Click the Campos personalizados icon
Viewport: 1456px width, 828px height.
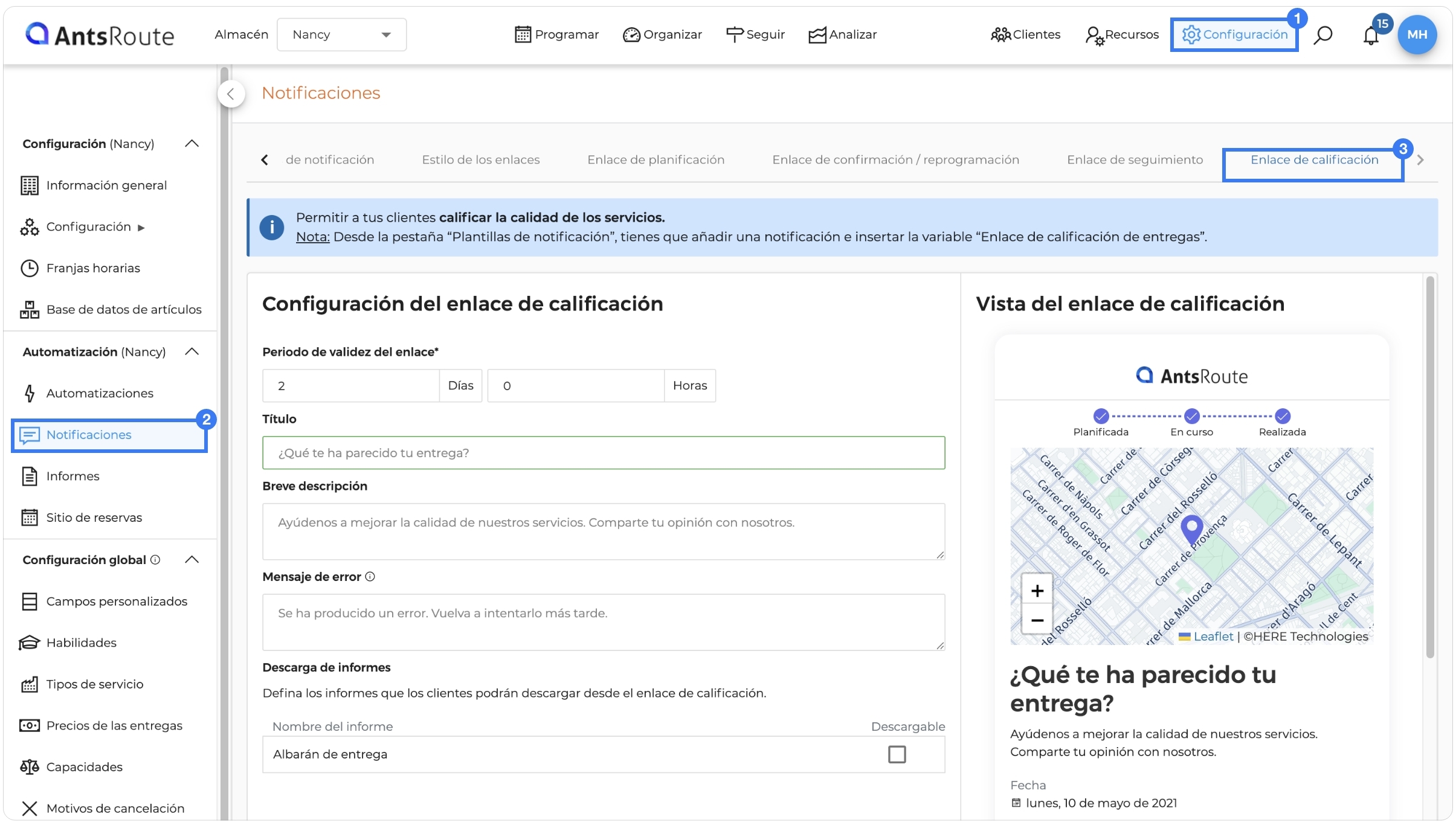[x=30, y=602]
